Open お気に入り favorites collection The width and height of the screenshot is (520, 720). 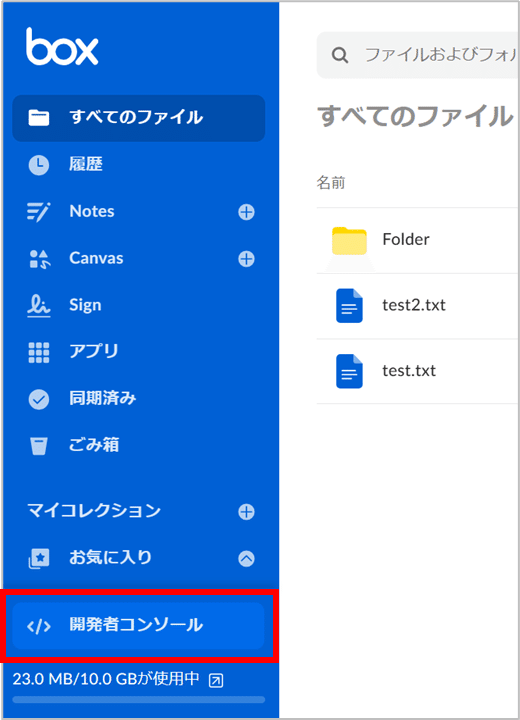click(x=110, y=557)
